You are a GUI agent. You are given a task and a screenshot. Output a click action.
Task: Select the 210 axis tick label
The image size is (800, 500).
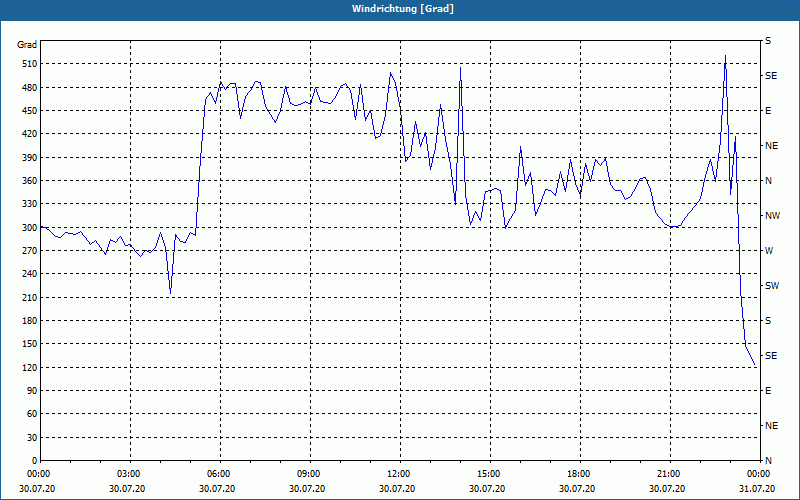pos(30,297)
